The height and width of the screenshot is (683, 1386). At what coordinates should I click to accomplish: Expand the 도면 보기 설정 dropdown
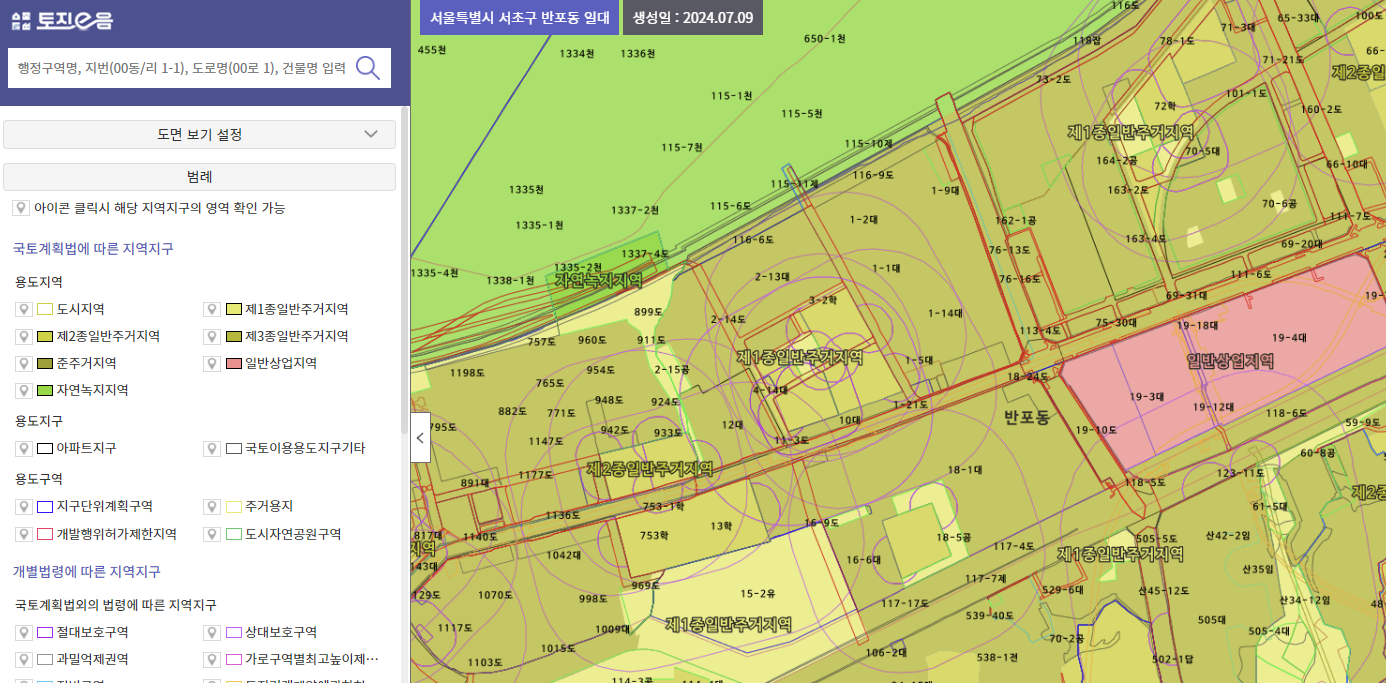tap(200, 134)
